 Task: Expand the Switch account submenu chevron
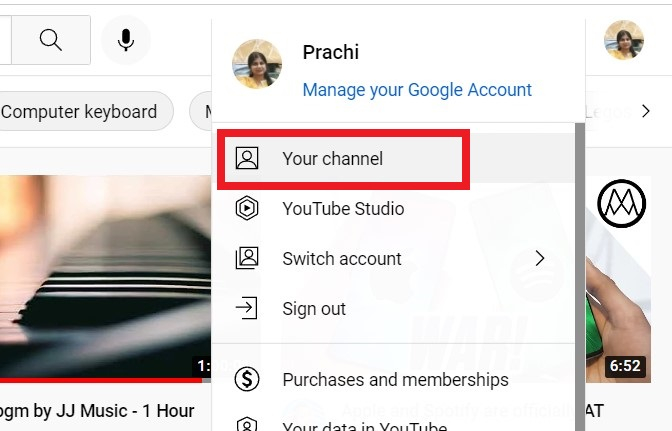[540, 258]
